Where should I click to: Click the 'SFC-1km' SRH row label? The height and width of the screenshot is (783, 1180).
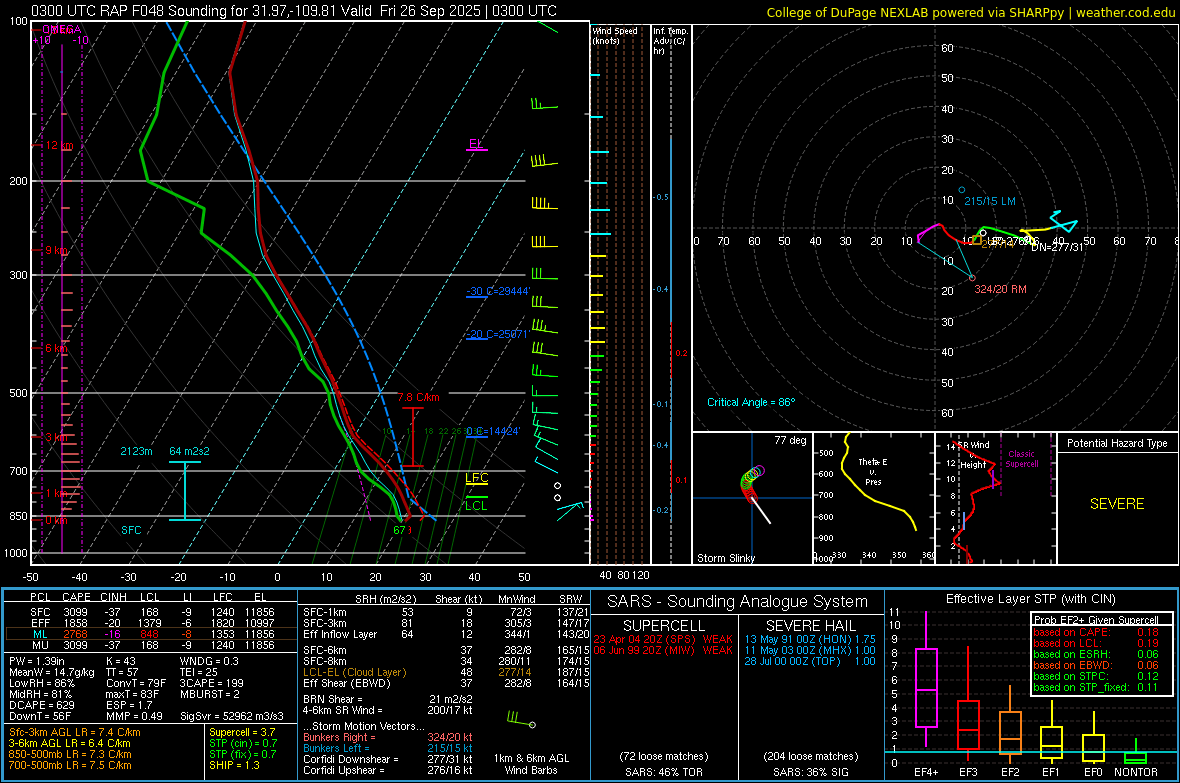[325, 612]
